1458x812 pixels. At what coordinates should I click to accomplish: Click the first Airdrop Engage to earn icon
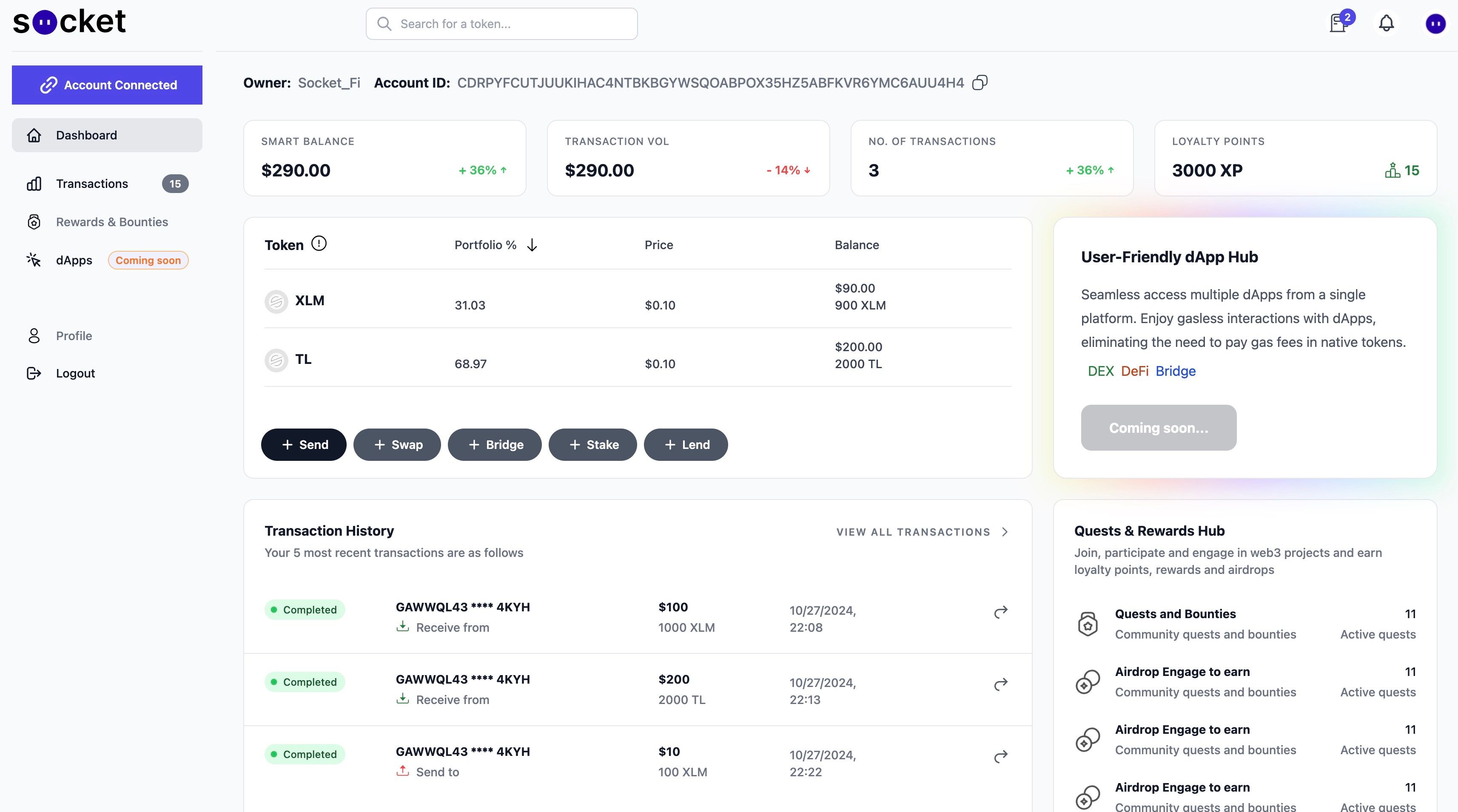pyautogui.click(x=1088, y=682)
